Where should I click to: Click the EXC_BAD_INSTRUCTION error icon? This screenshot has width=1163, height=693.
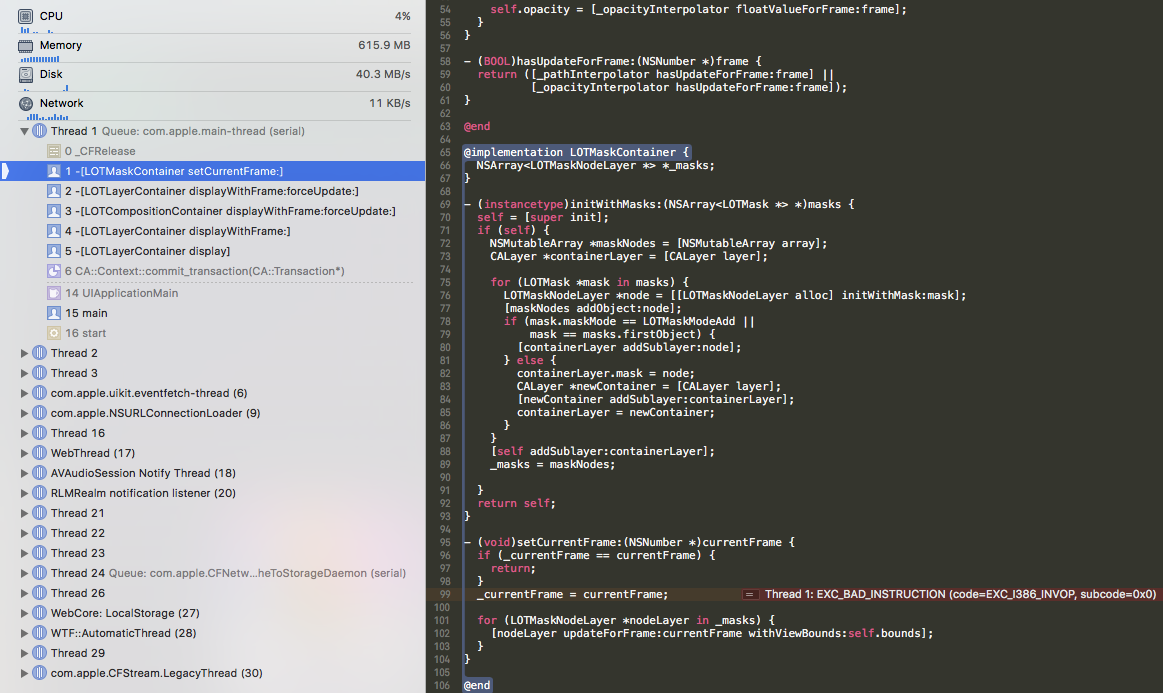(x=750, y=594)
